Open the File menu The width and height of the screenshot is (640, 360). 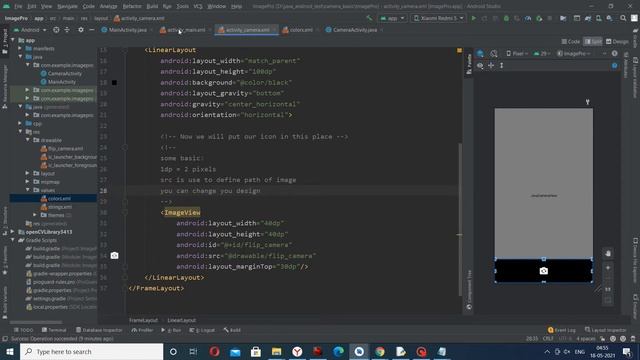[18, 6]
